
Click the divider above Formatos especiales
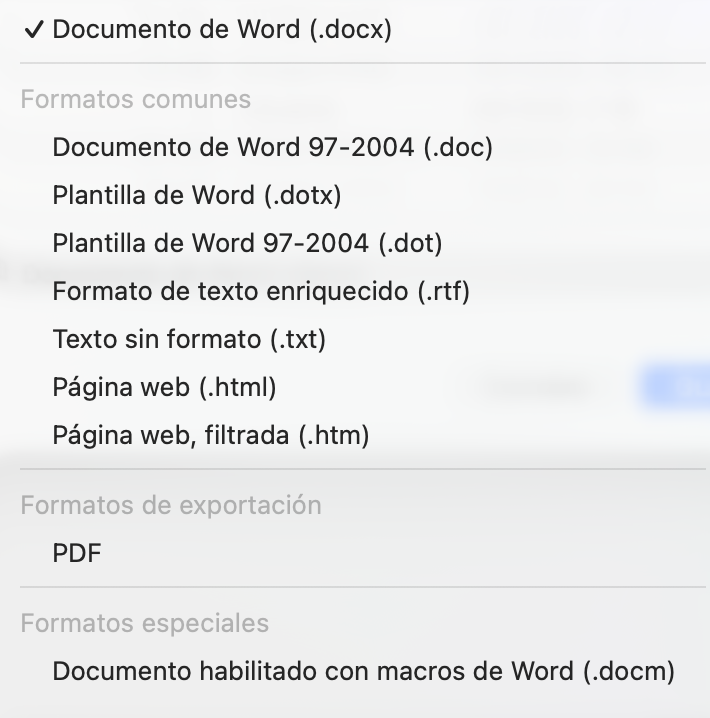[x=363, y=587]
